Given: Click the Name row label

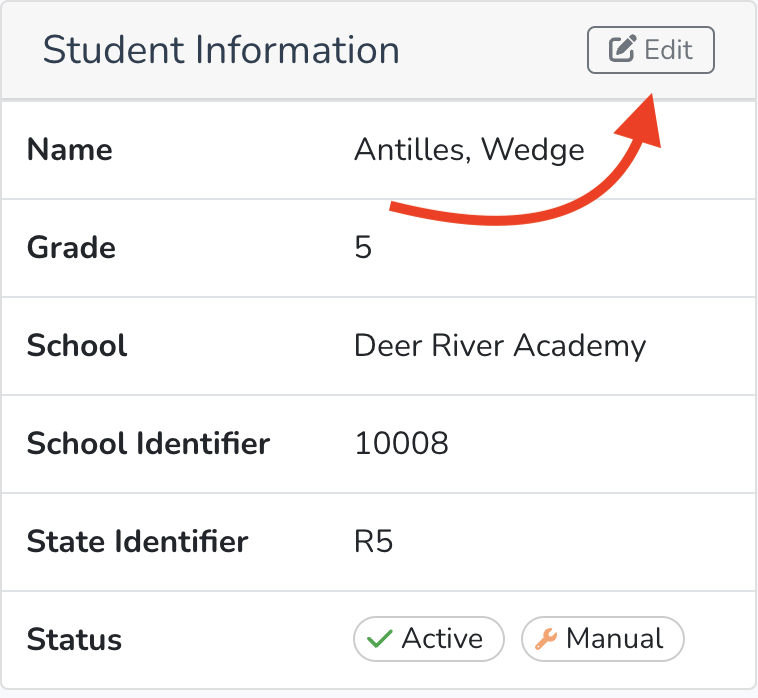Looking at the screenshot, I should pyautogui.click(x=70, y=149).
